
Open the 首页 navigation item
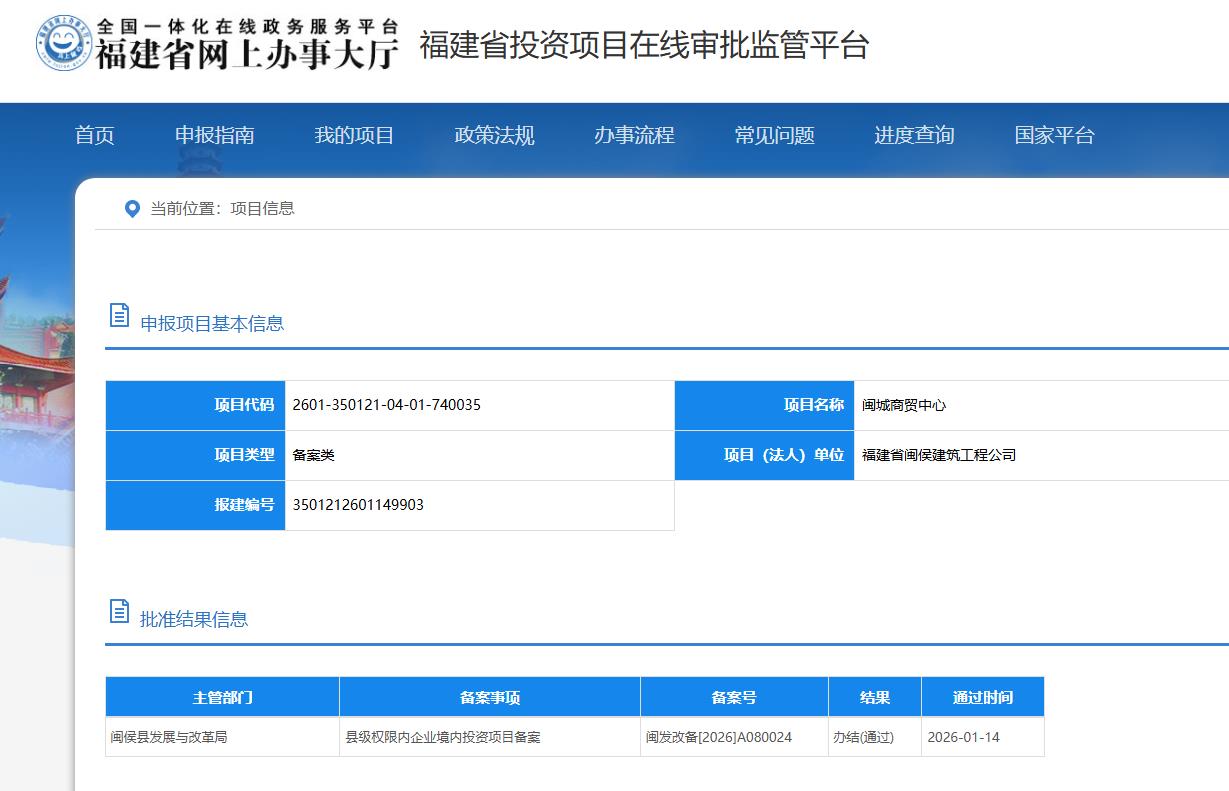(95, 136)
